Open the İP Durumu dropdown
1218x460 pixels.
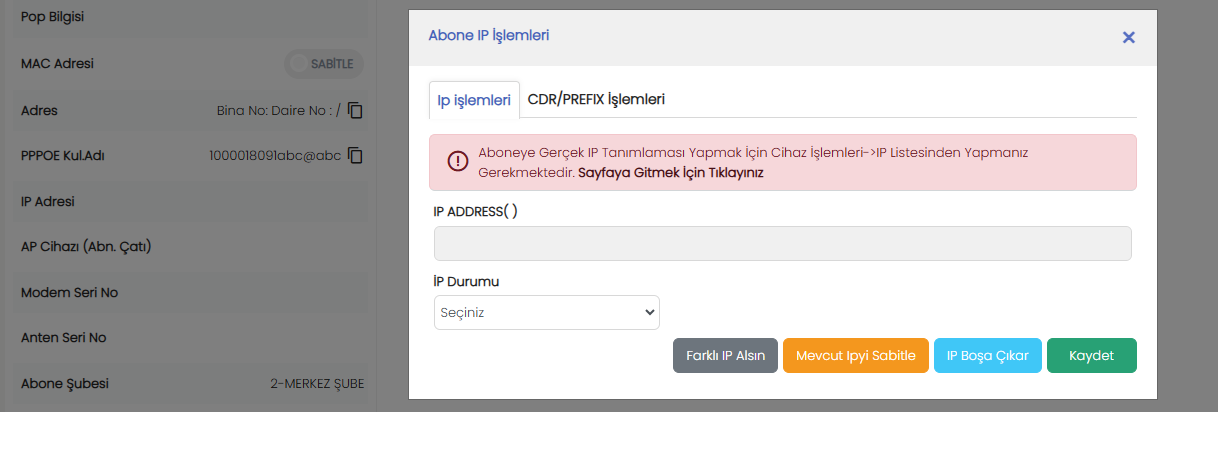[x=546, y=312]
